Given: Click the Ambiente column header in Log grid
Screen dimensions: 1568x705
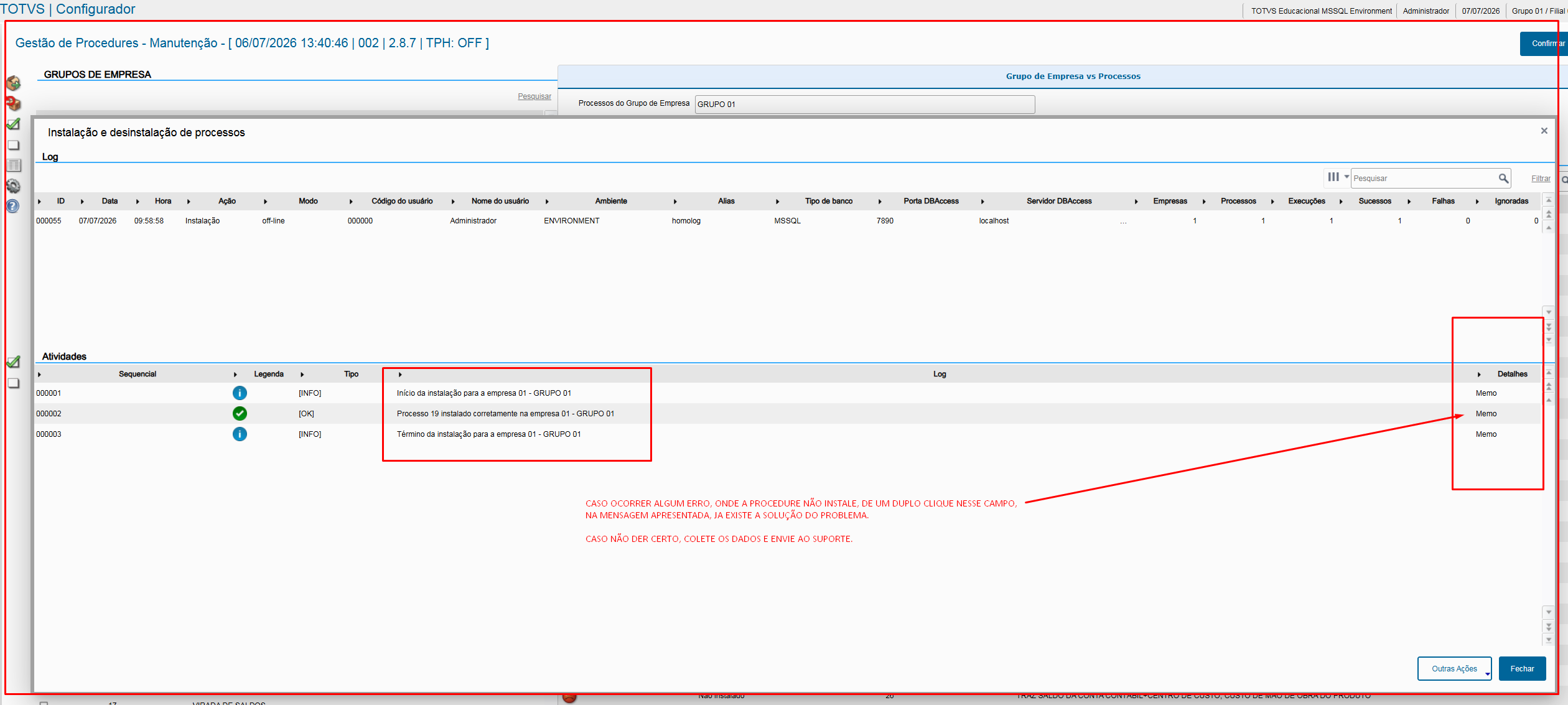Looking at the screenshot, I should 611,201.
